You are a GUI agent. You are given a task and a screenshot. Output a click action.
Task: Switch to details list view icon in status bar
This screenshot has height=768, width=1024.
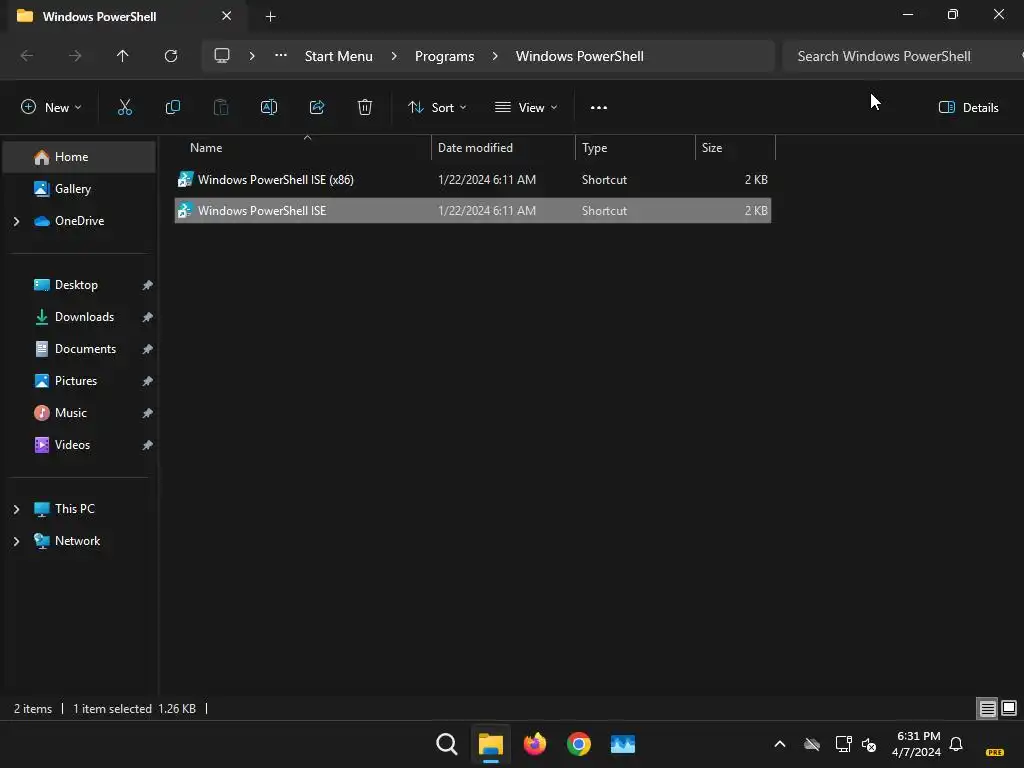(x=987, y=709)
